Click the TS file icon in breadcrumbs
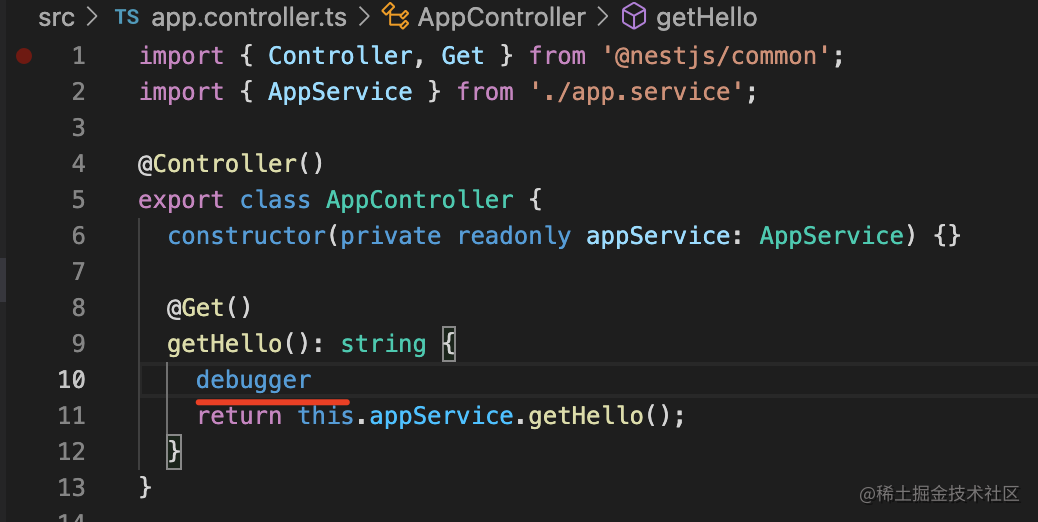1038x522 pixels. tap(127, 17)
